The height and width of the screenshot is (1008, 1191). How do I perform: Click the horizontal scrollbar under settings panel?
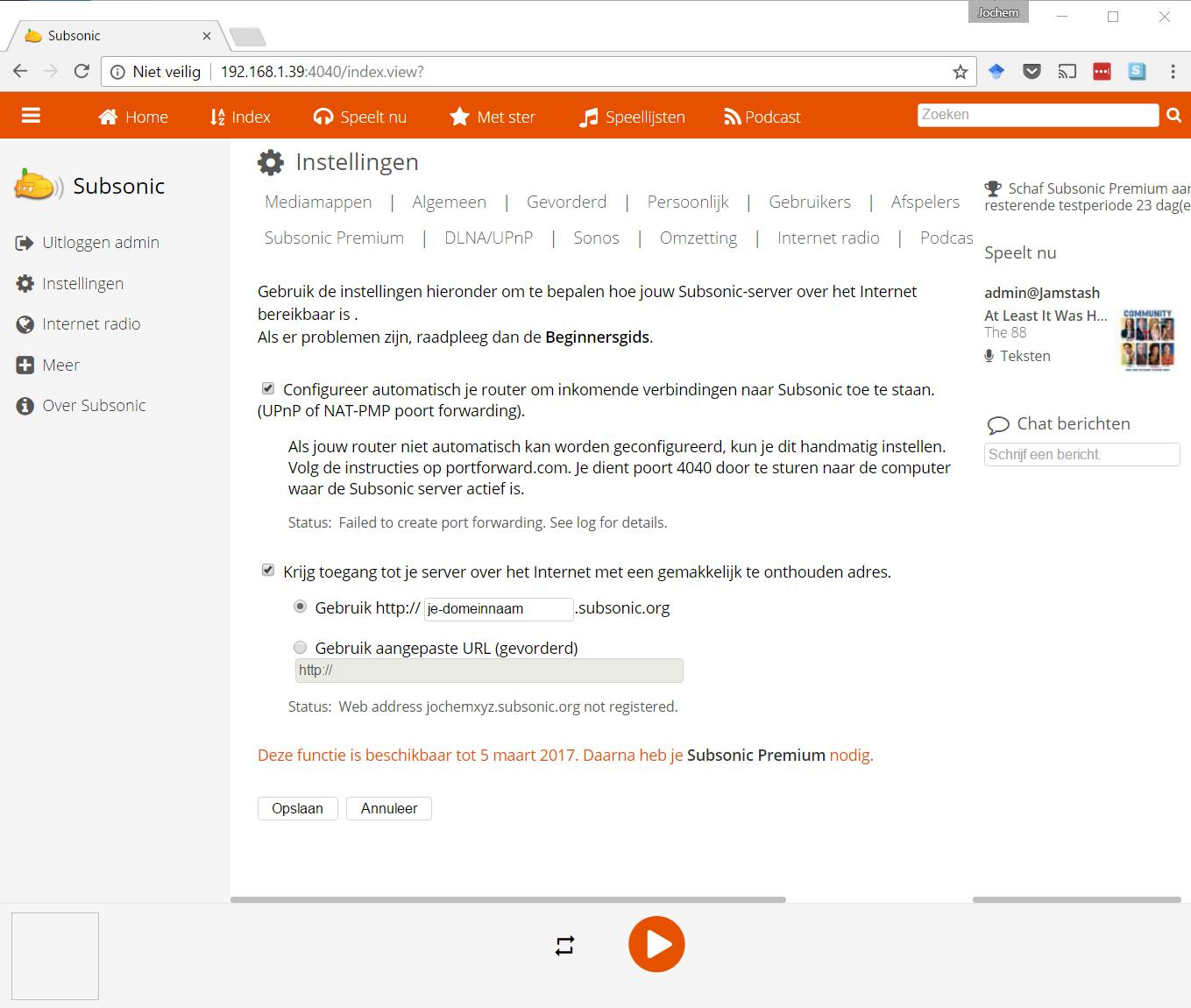[508, 899]
